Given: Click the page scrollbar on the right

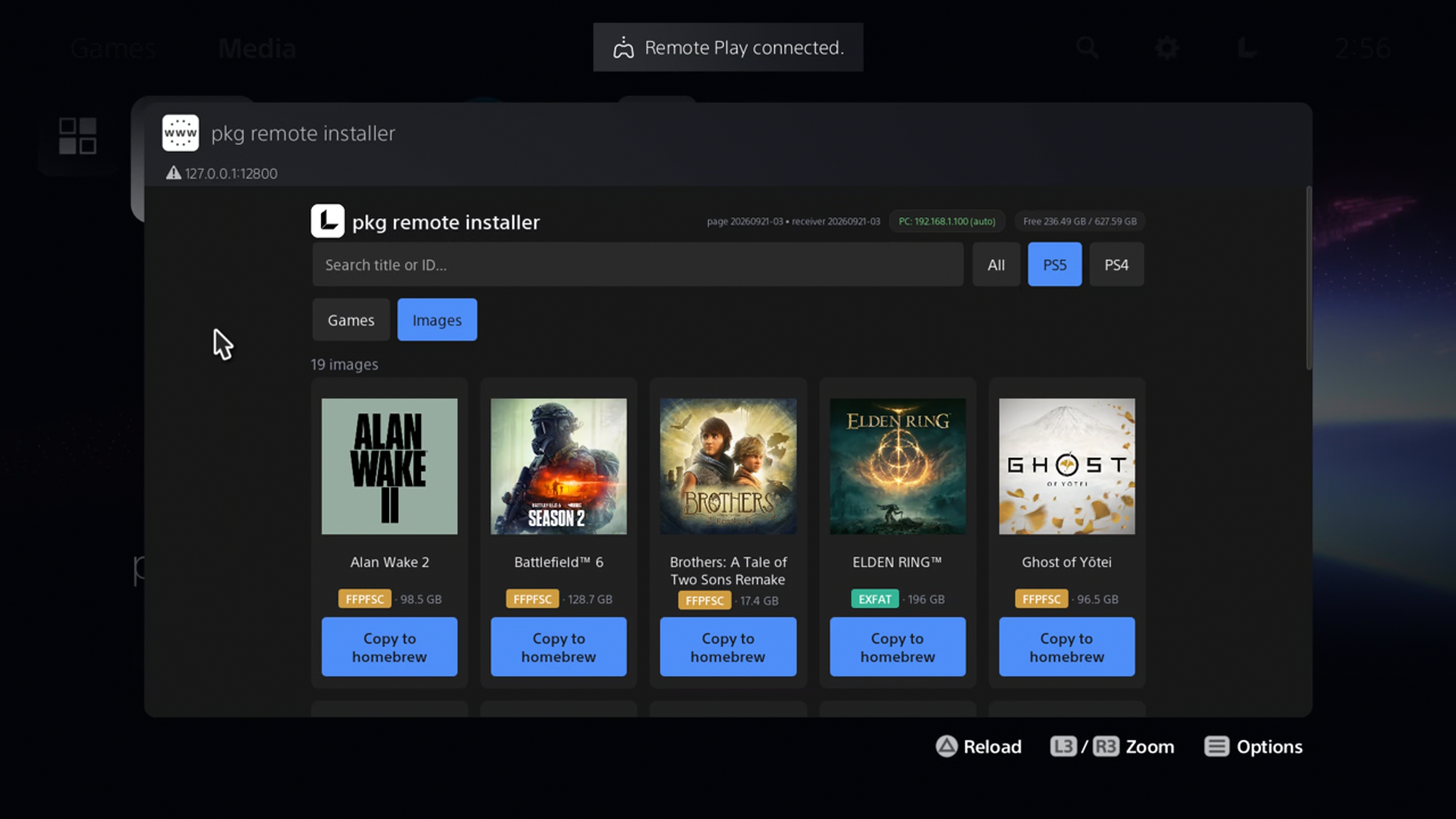Looking at the screenshot, I should click(1309, 279).
